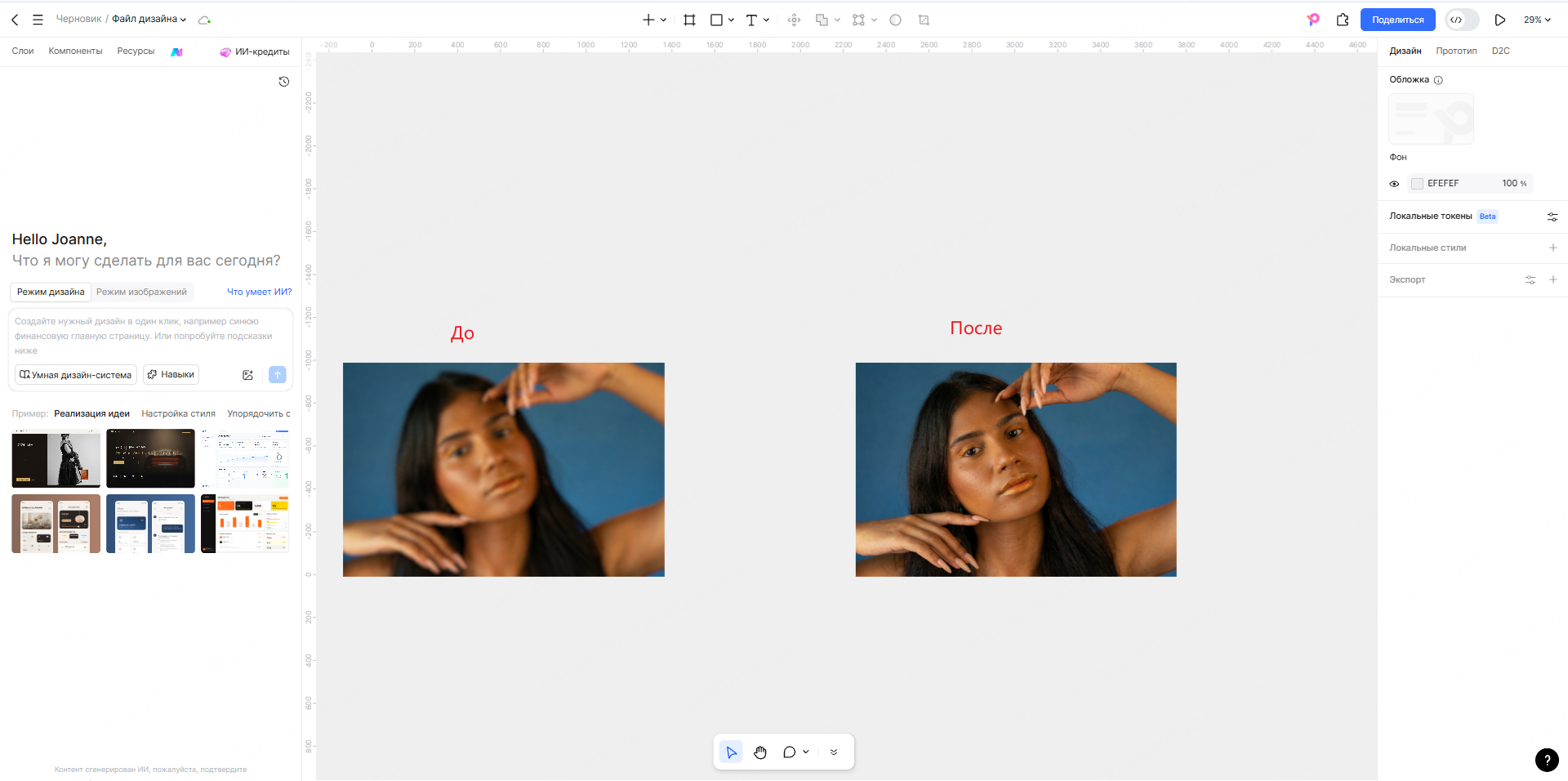This screenshot has width=1568, height=781.
Task: Select the До blurred image on canvas
Action: click(x=504, y=470)
